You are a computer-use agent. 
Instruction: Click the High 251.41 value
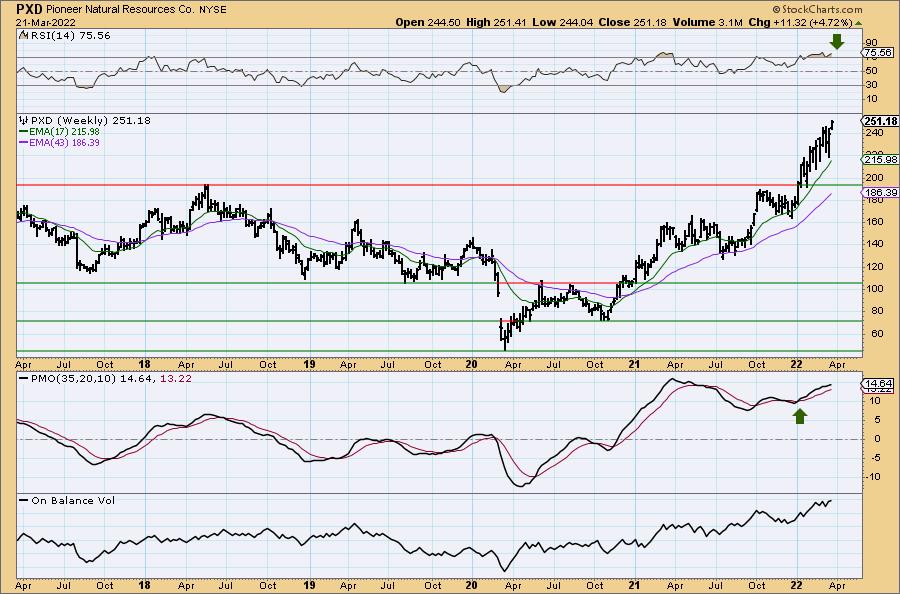[497, 22]
